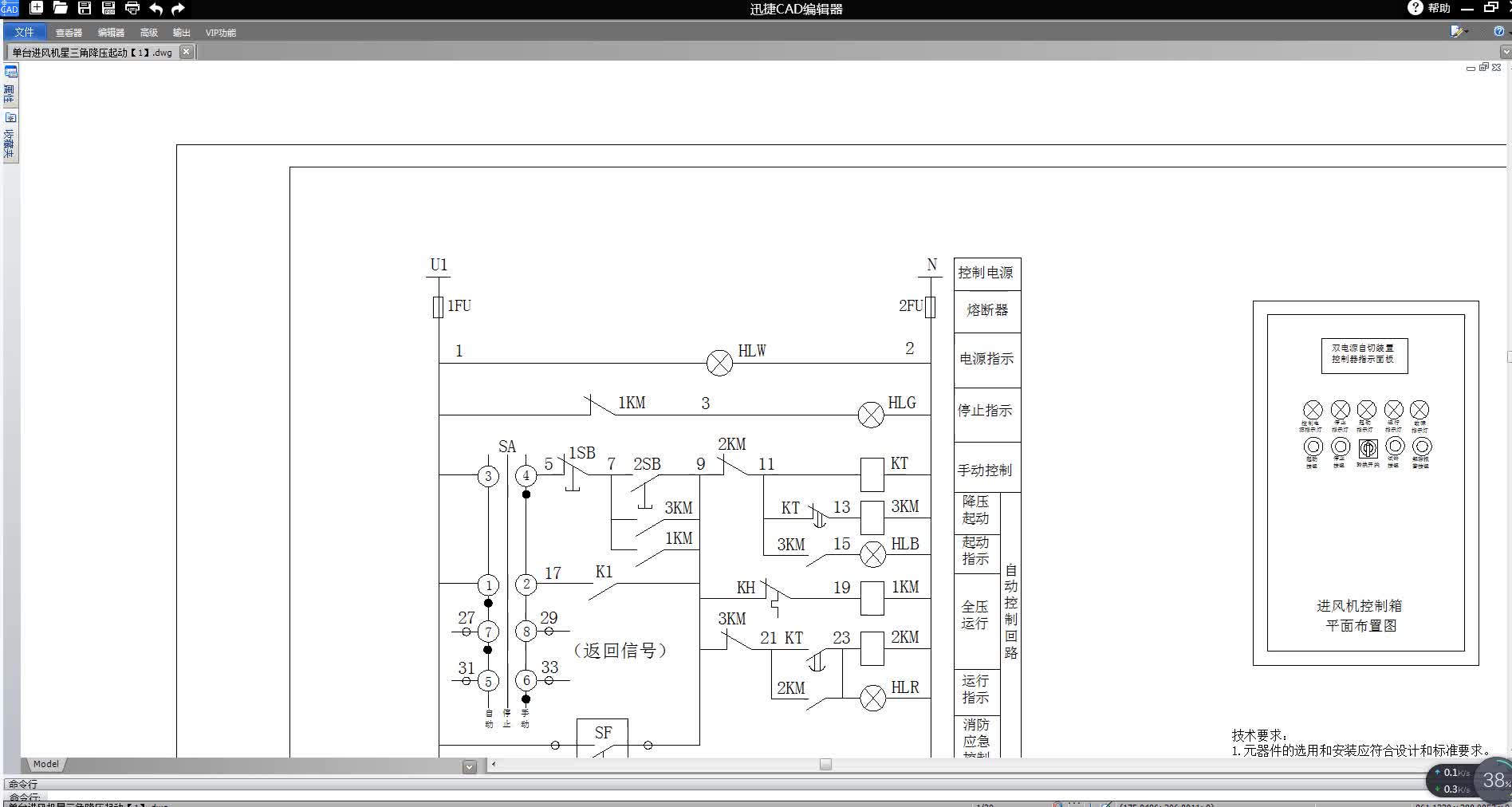Open a file with the folder icon
The width and height of the screenshot is (1512, 807).
pyautogui.click(x=61, y=8)
